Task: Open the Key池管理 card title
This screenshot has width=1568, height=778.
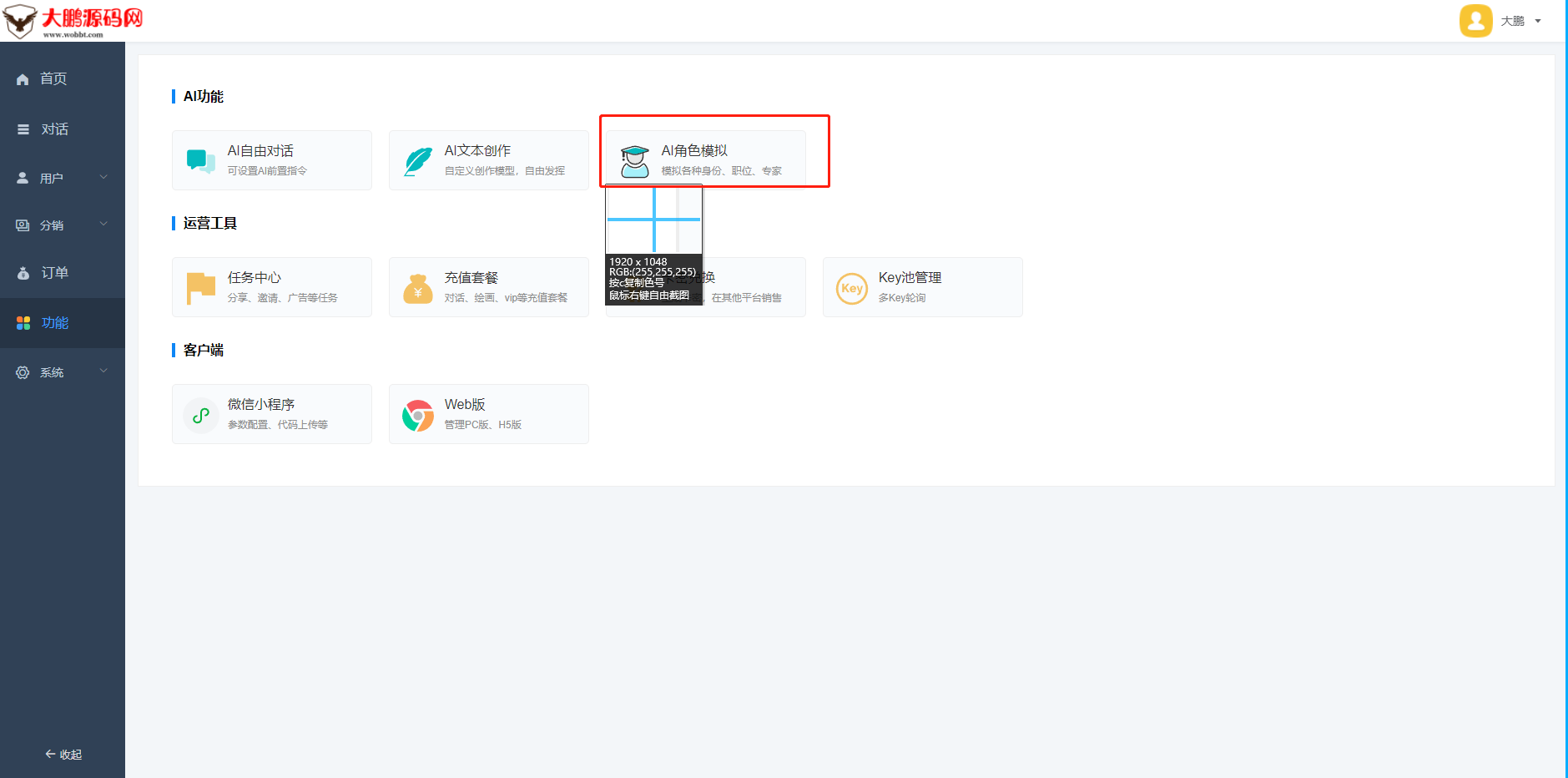Action: pyautogui.click(x=910, y=277)
